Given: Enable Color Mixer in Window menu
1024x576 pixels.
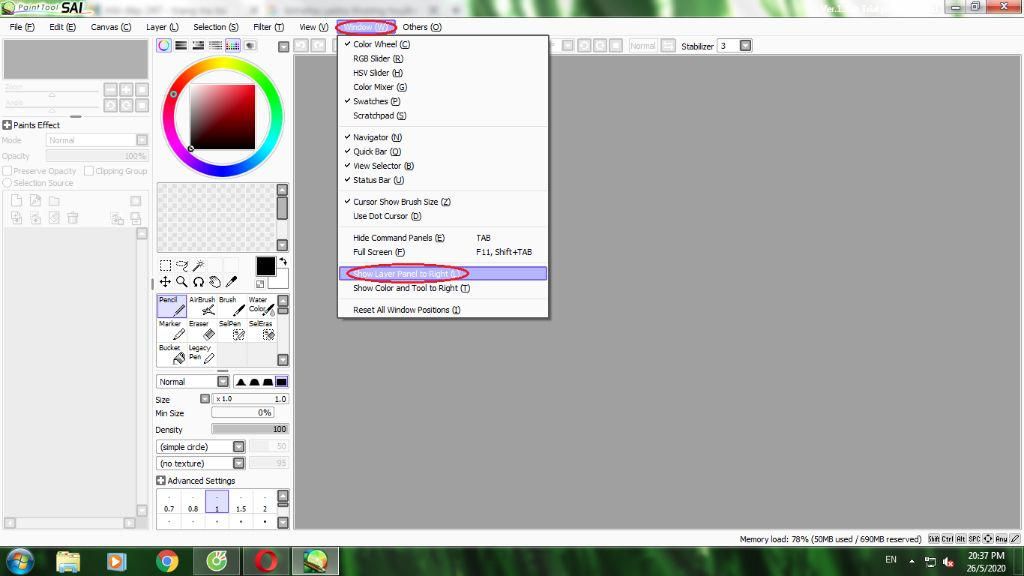Looking at the screenshot, I should coord(443,87).
